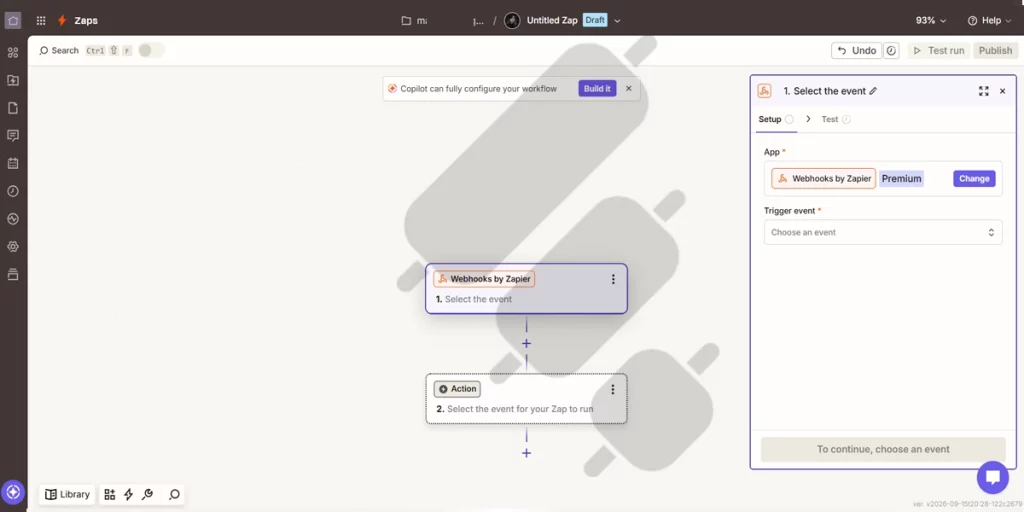
Task: Open the stacked layers icon in sidebar
Action: click(13, 274)
